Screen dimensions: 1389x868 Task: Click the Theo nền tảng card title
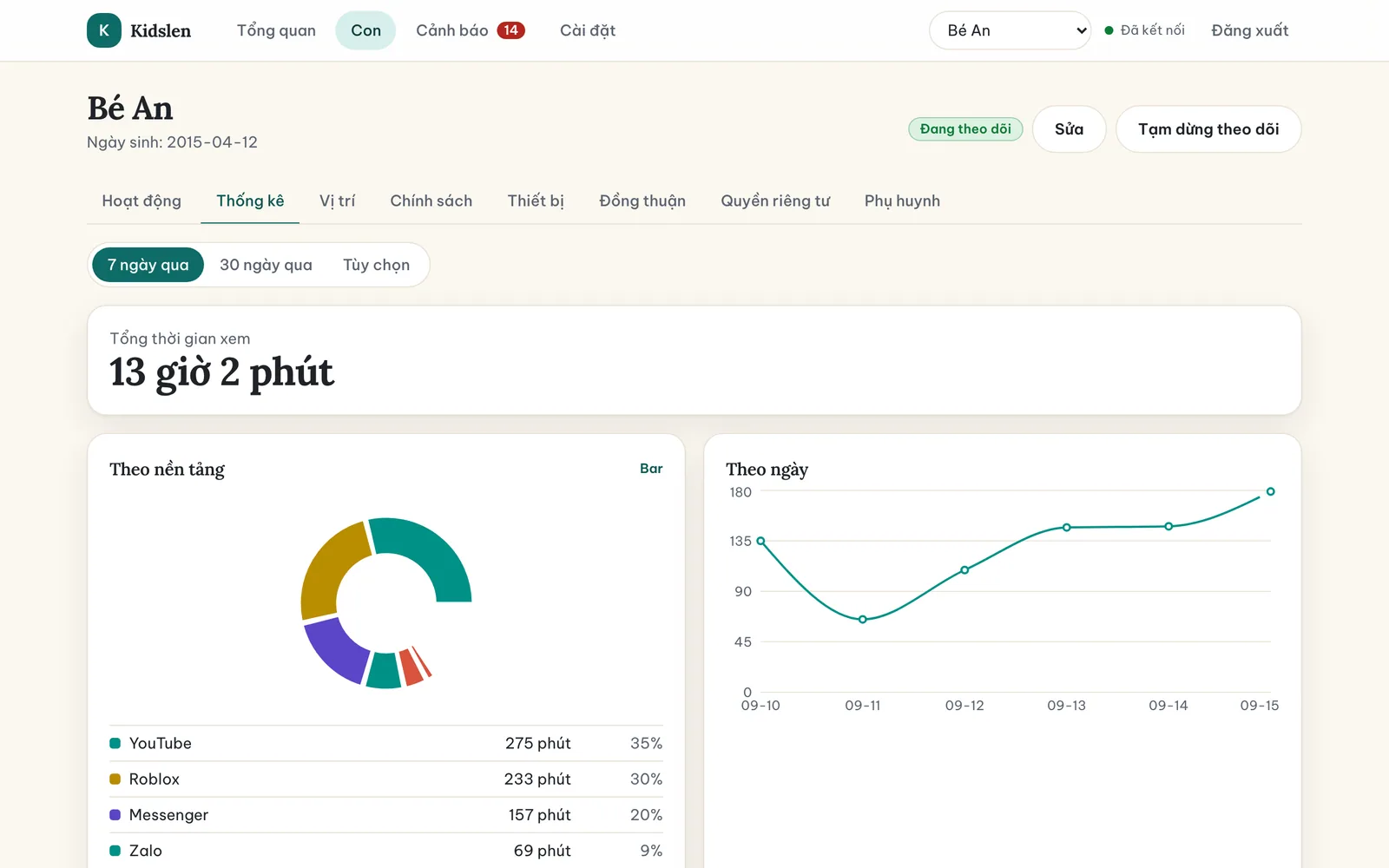click(x=167, y=470)
